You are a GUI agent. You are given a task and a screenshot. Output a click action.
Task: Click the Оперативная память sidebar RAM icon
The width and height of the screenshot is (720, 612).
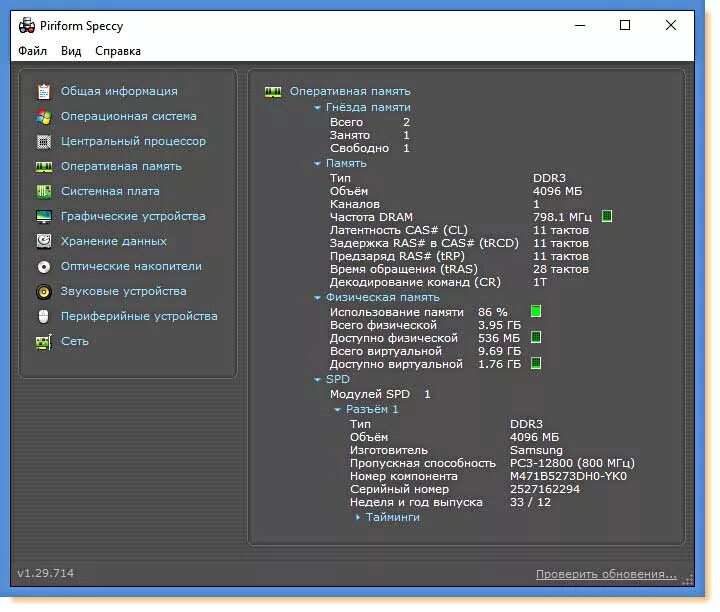tap(44, 167)
